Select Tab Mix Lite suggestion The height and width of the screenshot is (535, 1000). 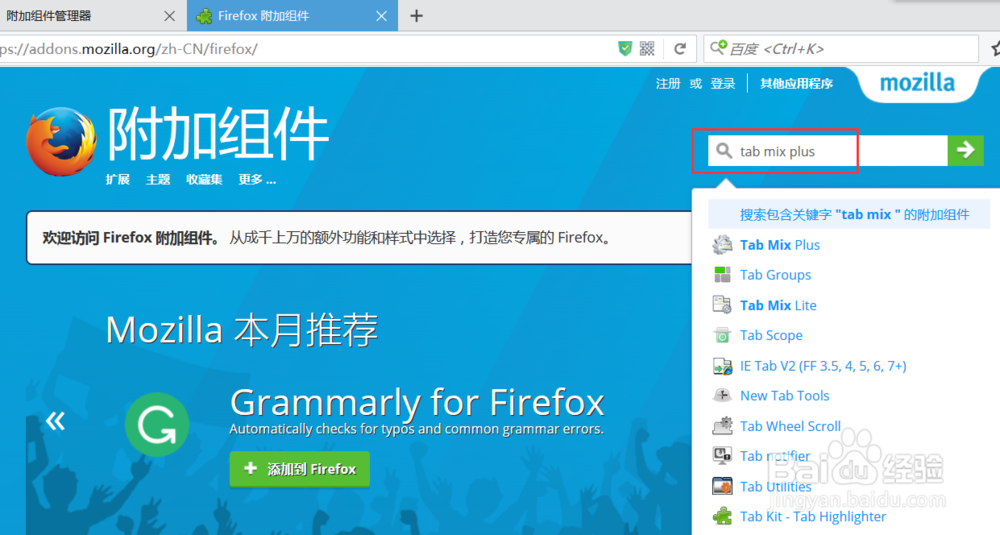point(778,305)
